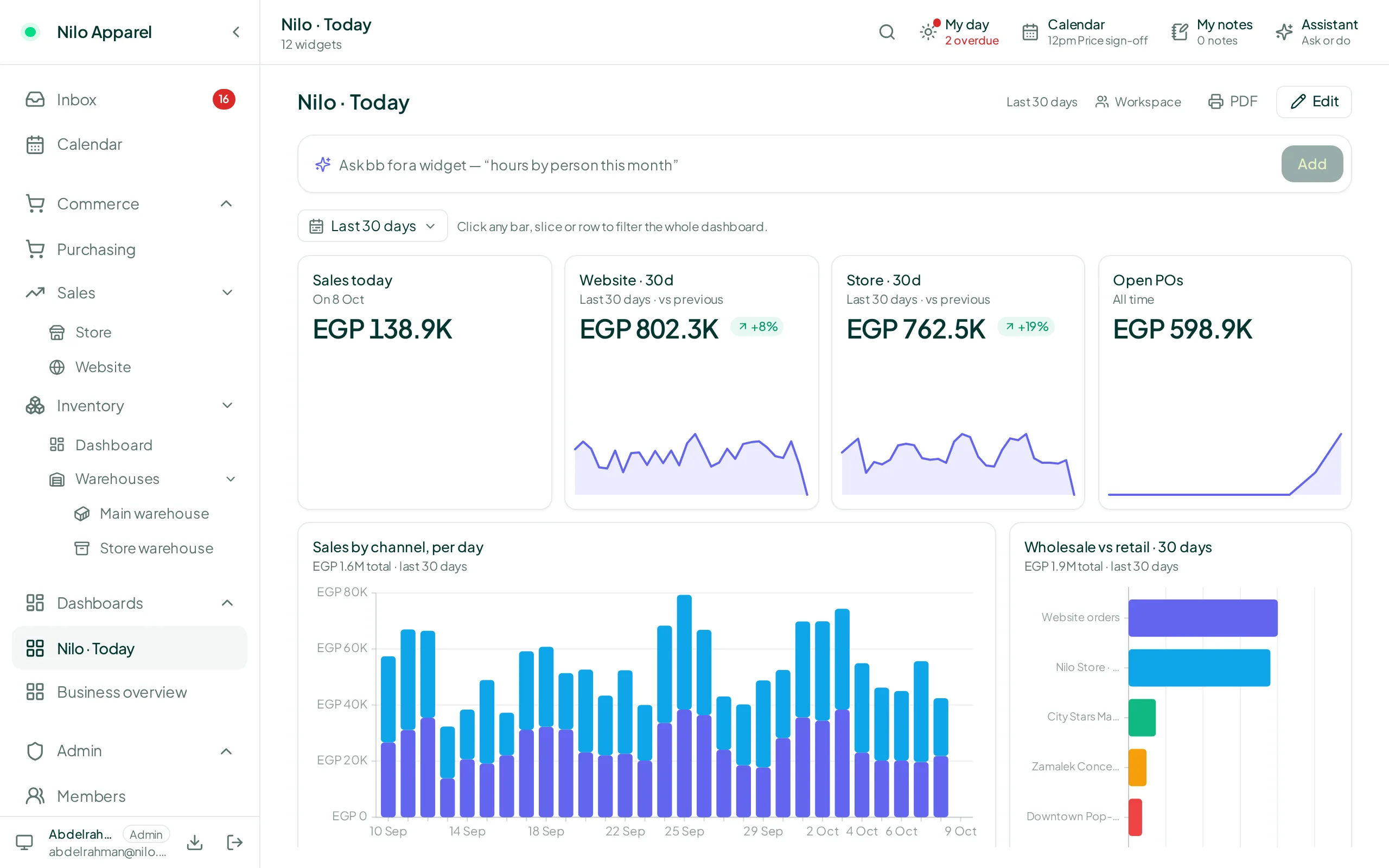The image size is (1389, 868).
Task: Click the Store shop icon
Action: [57, 333]
